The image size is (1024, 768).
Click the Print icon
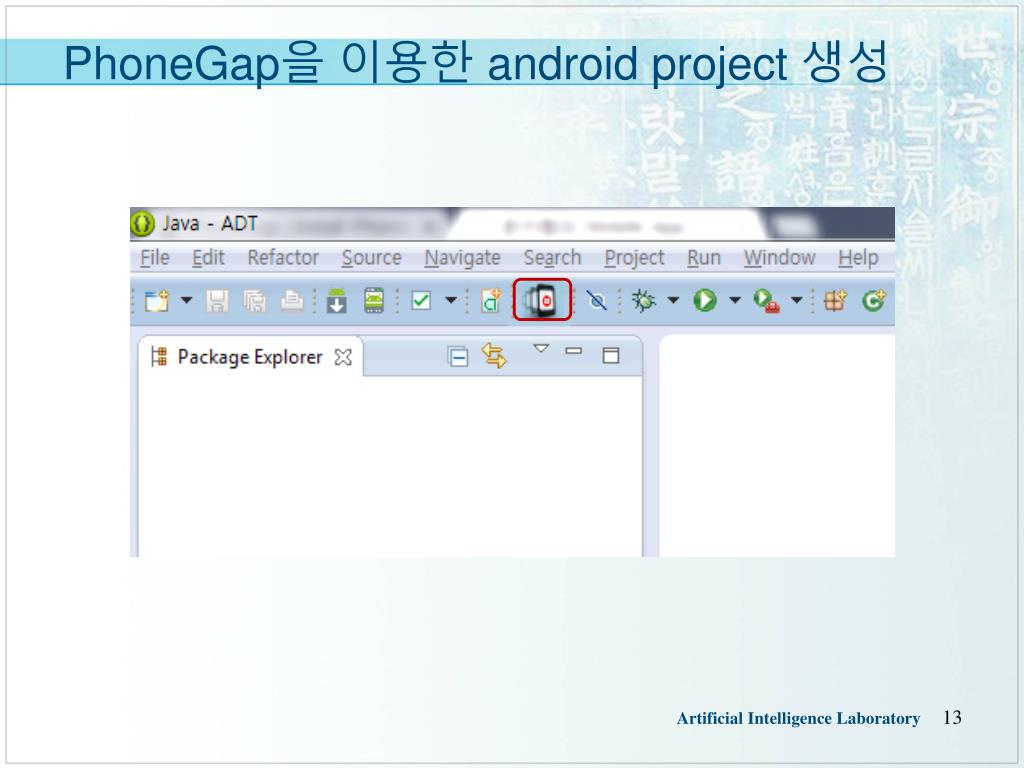click(292, 301)
